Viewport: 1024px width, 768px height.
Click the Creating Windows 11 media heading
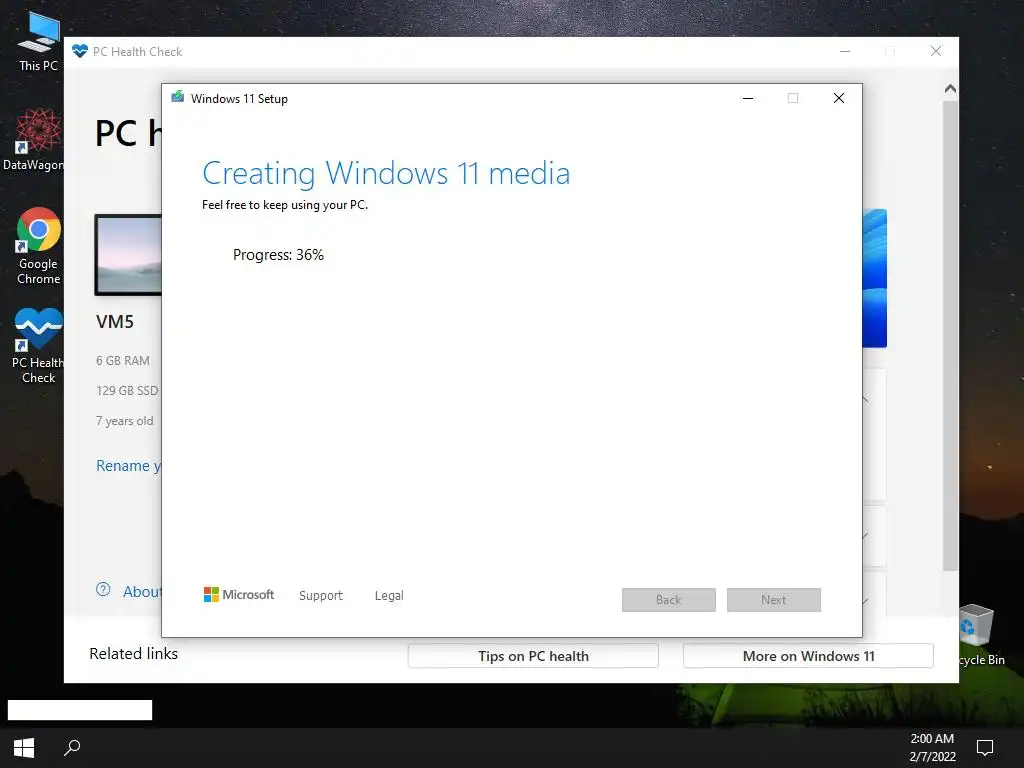(x=386, y=174)
